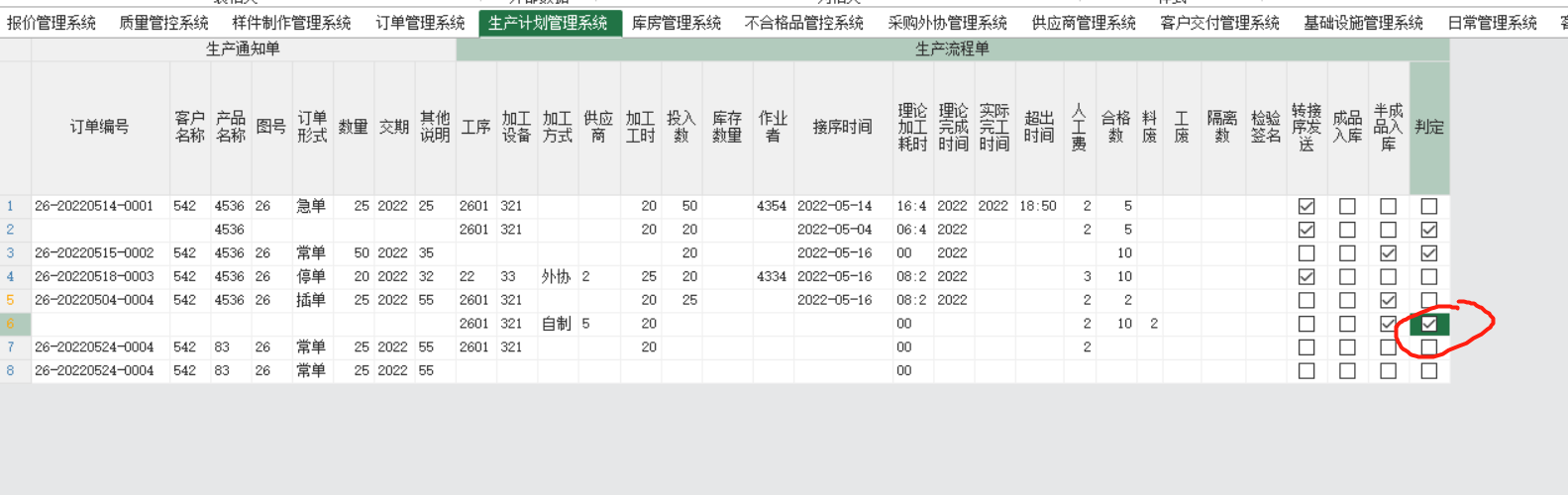Uncheck 转接序发送 checkbox in row 4
The width and height of the screenshot is (1568, 495).
click(x=1307, y=277)
